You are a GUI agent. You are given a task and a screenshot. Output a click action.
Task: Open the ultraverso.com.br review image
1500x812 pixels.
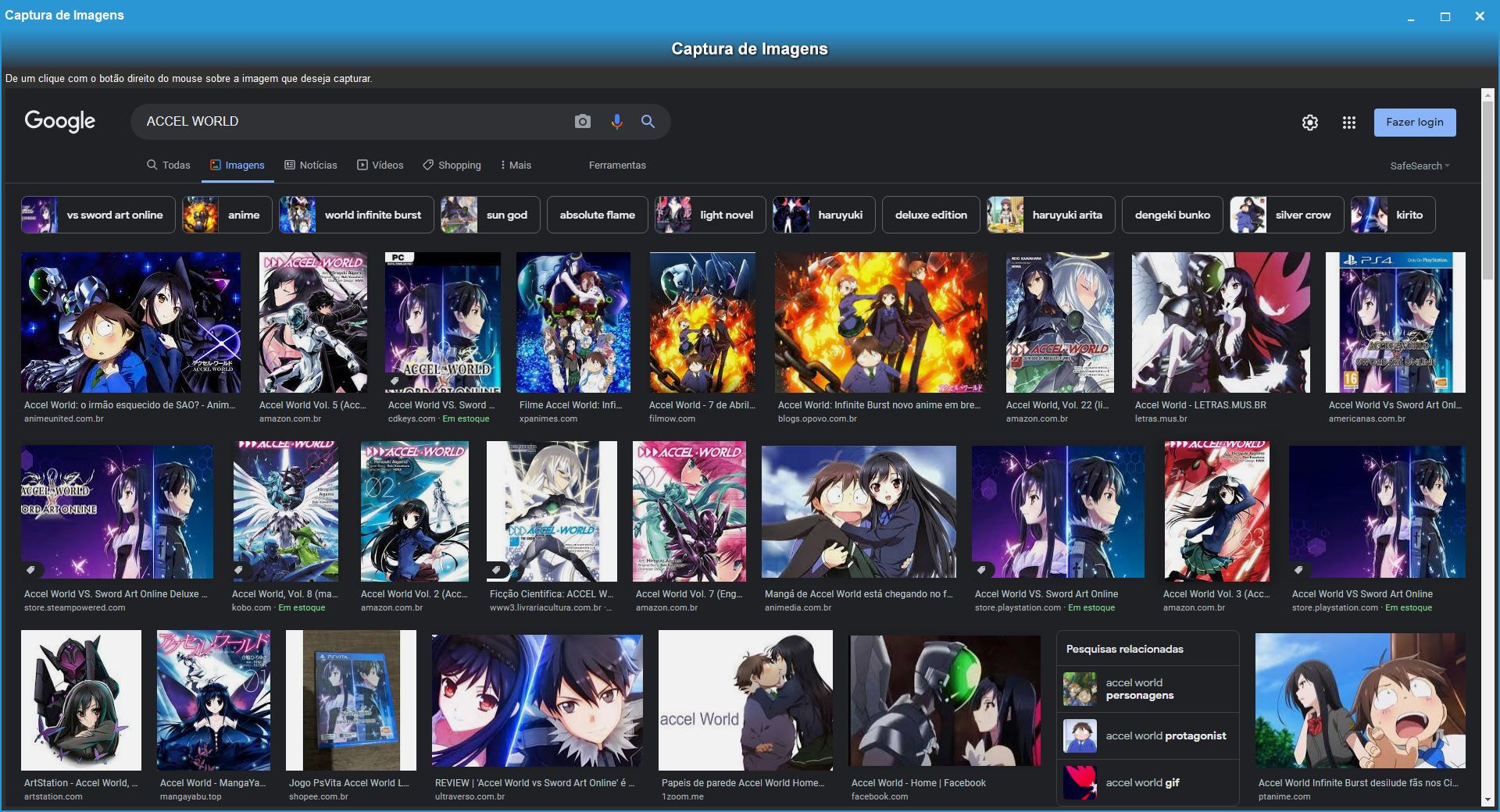[537, 700]
